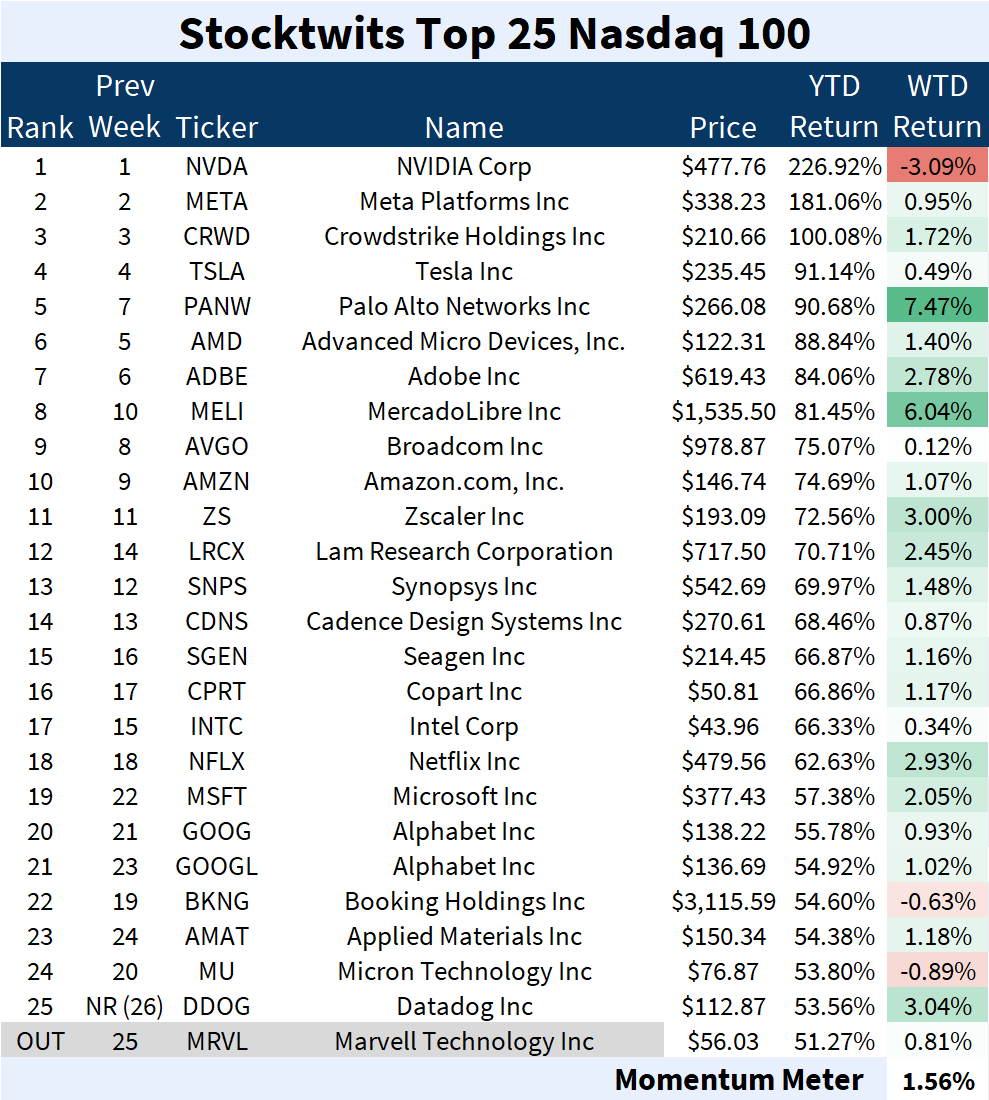The height and width of the screenshot is (1100, 989).
Task: Select 'Lam Research Corporation' name cell
Action: click(x=464, y=552)
